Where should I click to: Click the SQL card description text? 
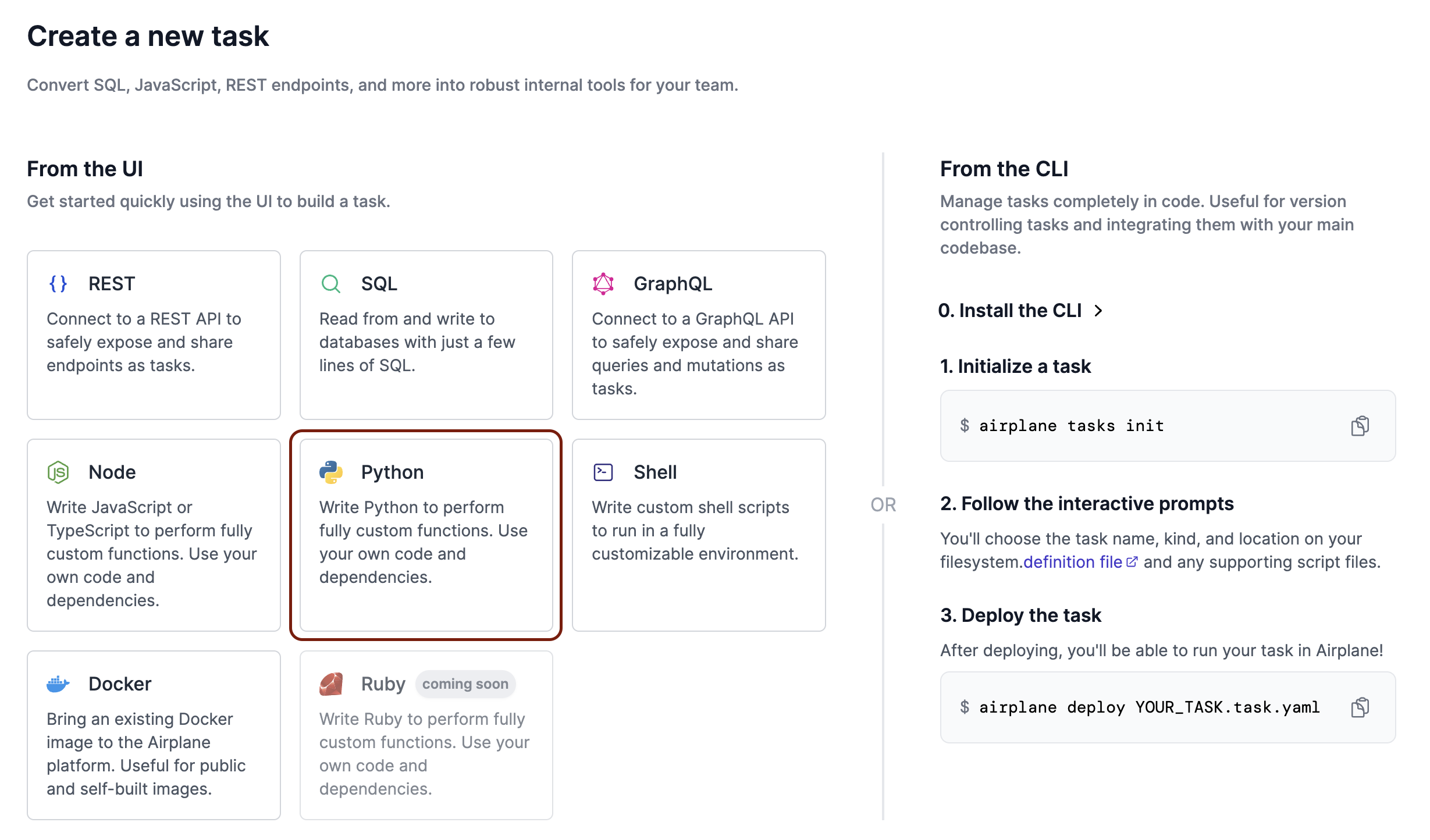tap(417, 342)
